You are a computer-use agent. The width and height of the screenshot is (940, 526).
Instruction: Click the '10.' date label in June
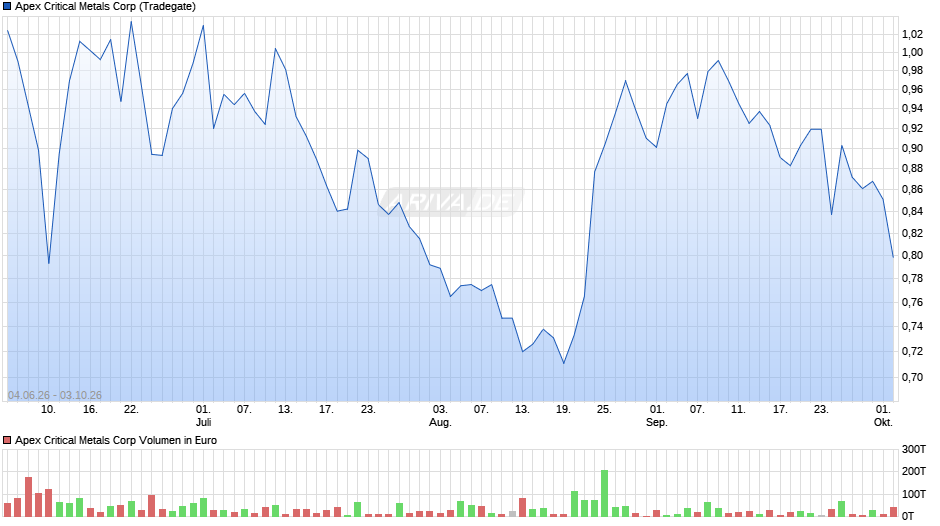(x=48, y=409)
